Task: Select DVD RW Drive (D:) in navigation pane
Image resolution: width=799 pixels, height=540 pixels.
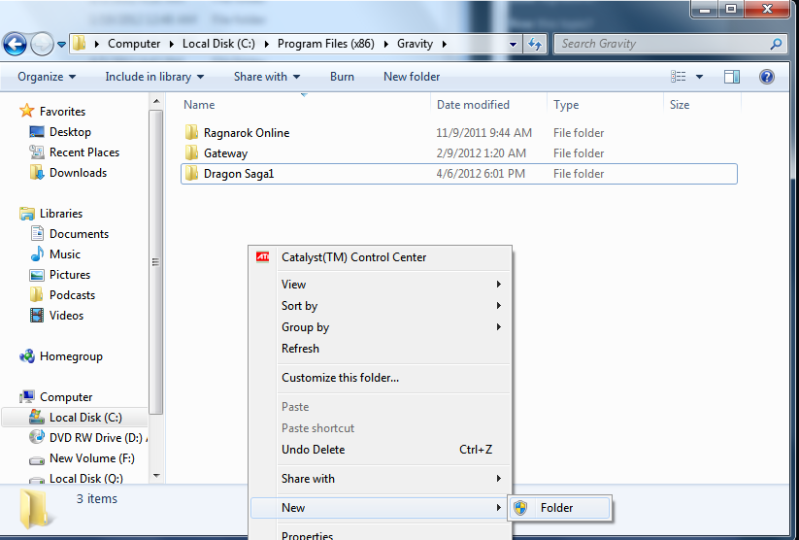Action: click(89, 438)
